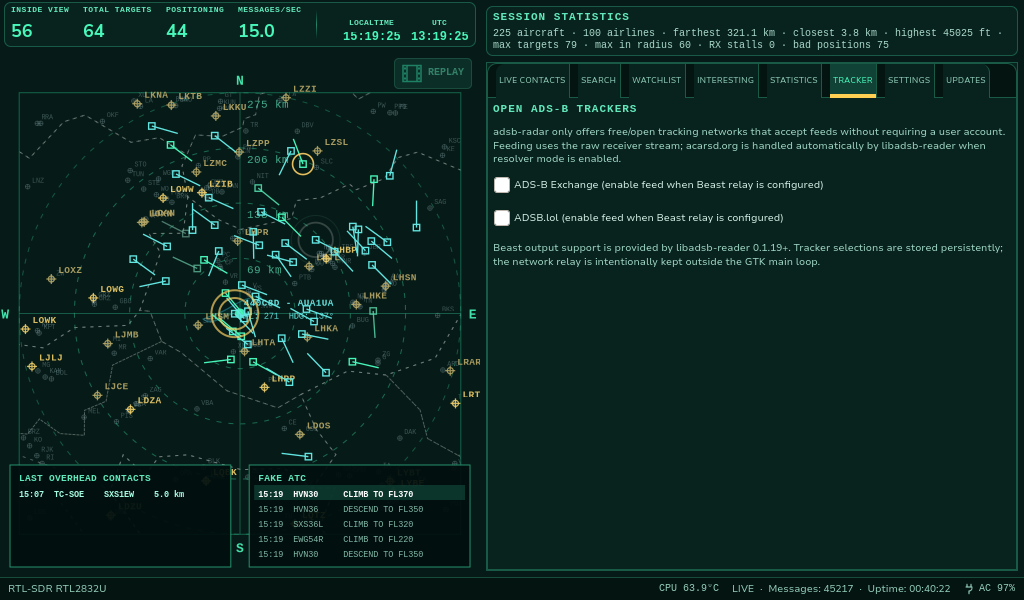
Task: Click the LOWK airport marker
Action: (x=25, y=329)
